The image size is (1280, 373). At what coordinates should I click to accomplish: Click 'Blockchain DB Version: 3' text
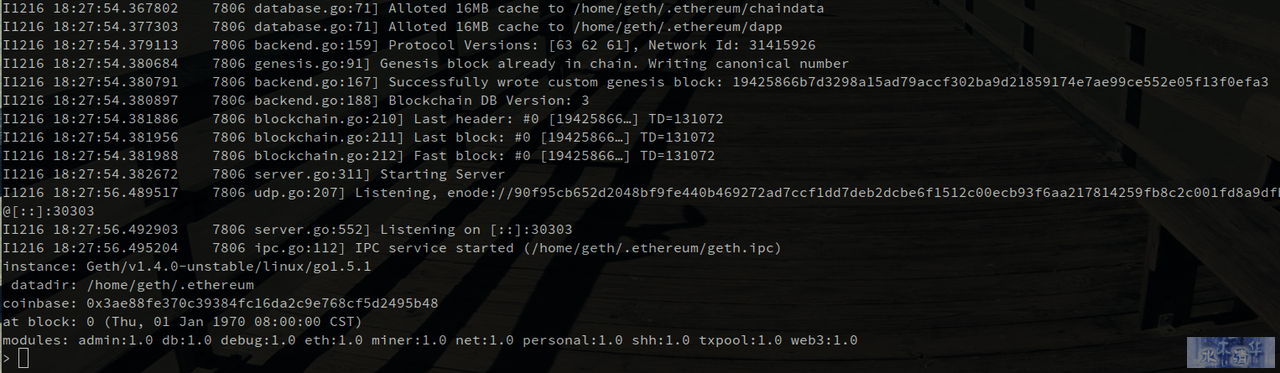coord(489,100)
